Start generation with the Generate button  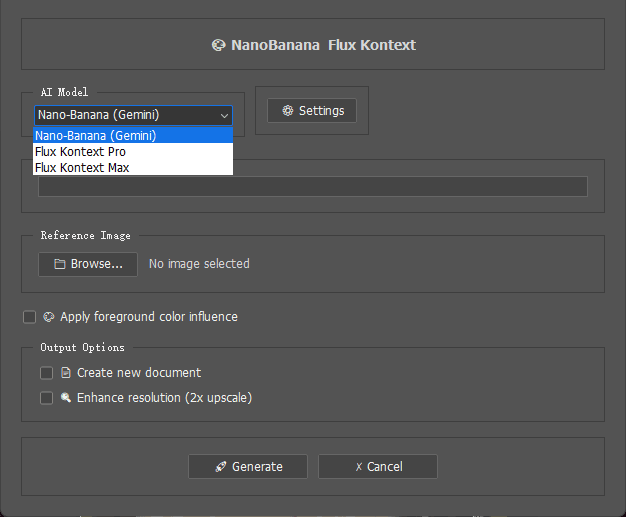pos(248,466)
